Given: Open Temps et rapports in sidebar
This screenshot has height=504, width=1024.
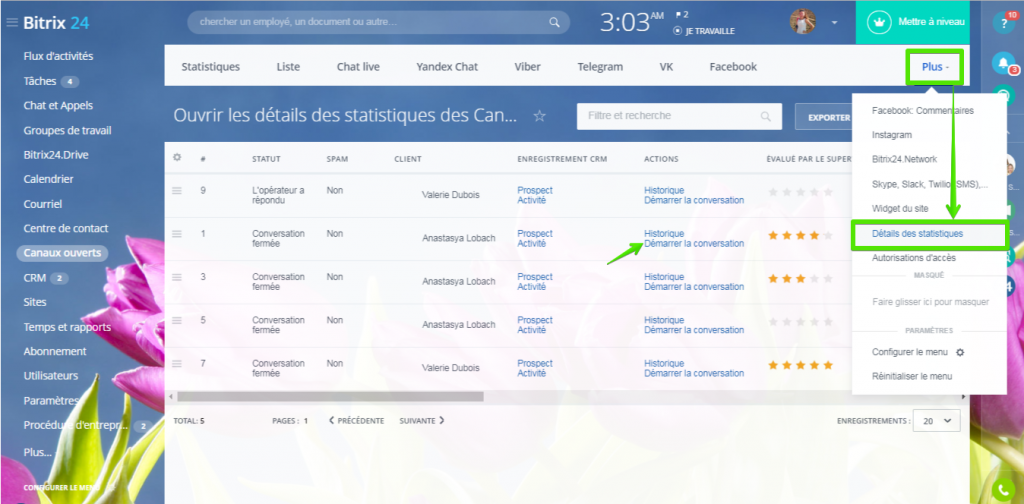Looking at the screenshot, I should click(67, 327).
